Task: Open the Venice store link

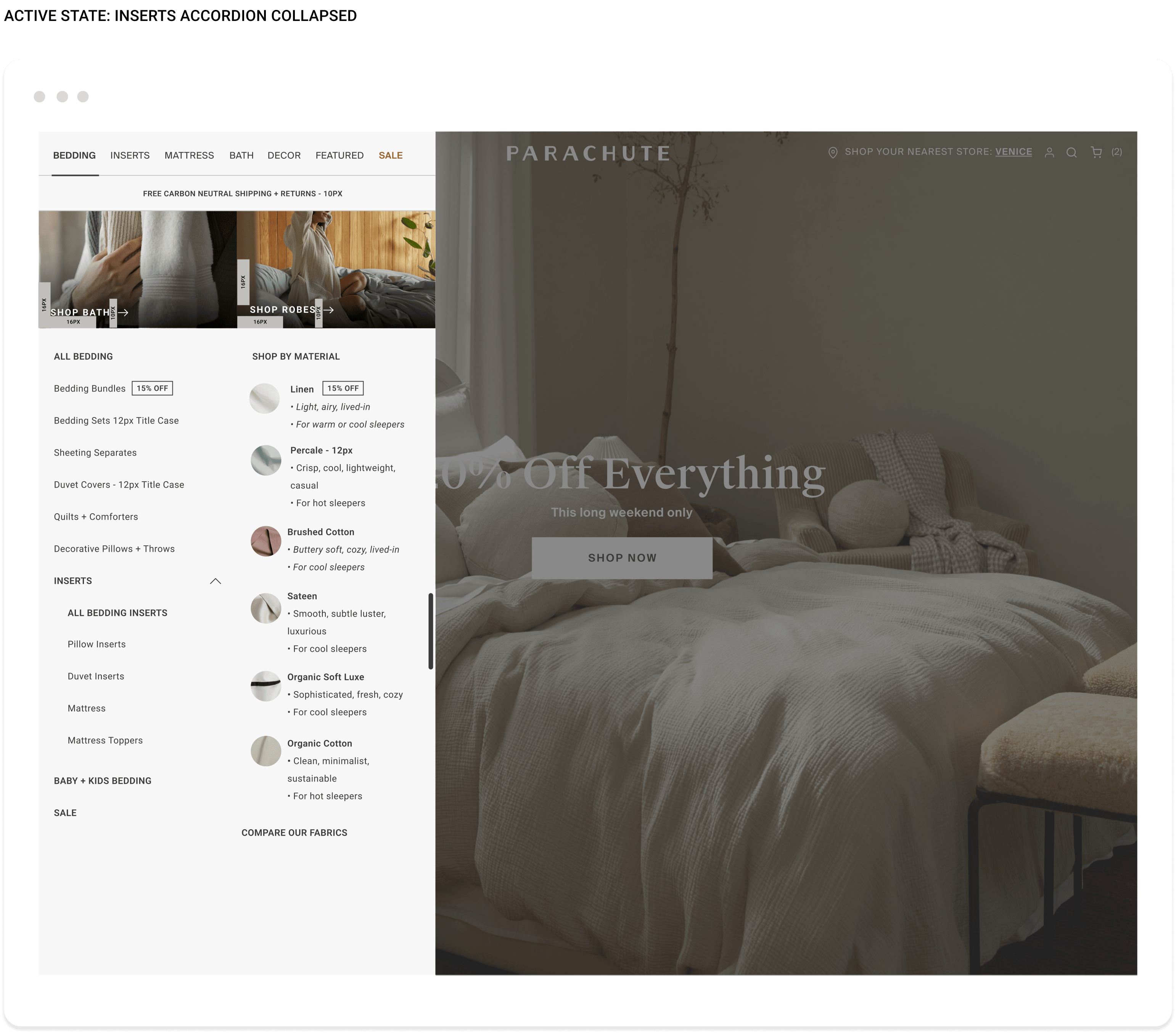Action: pos(1013,152)
